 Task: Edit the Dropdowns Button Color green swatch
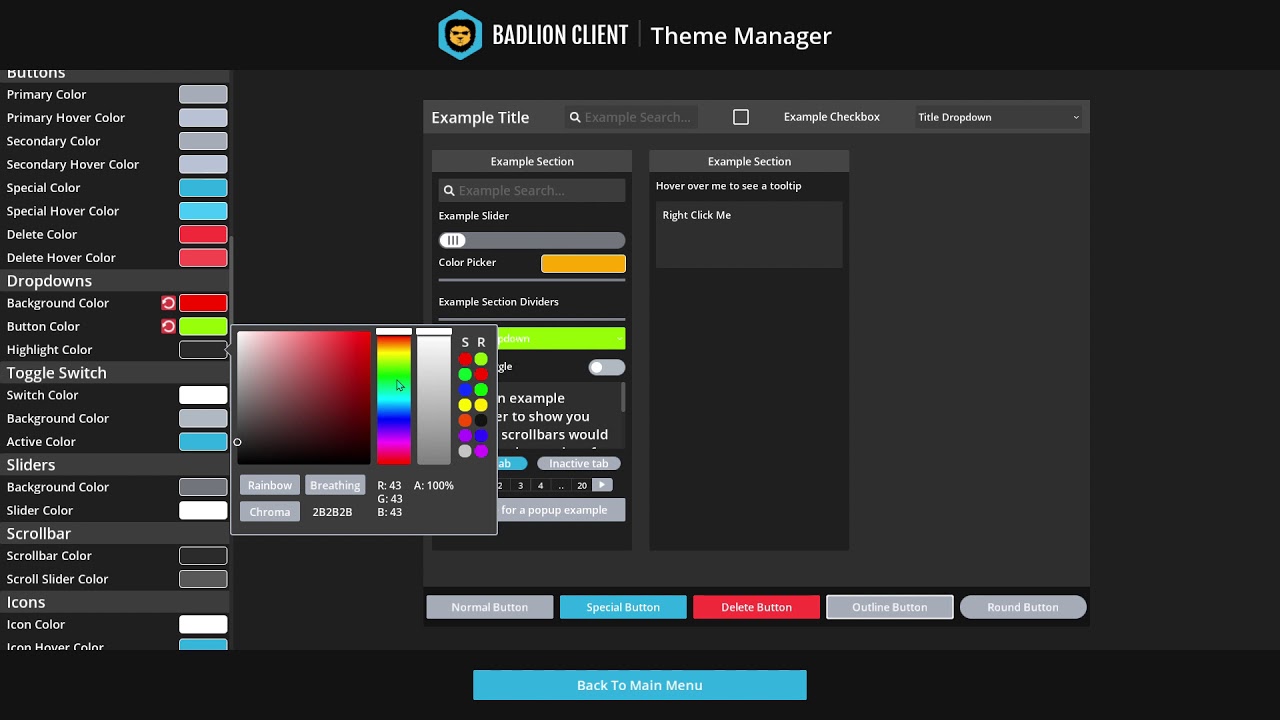click(203, 326)
